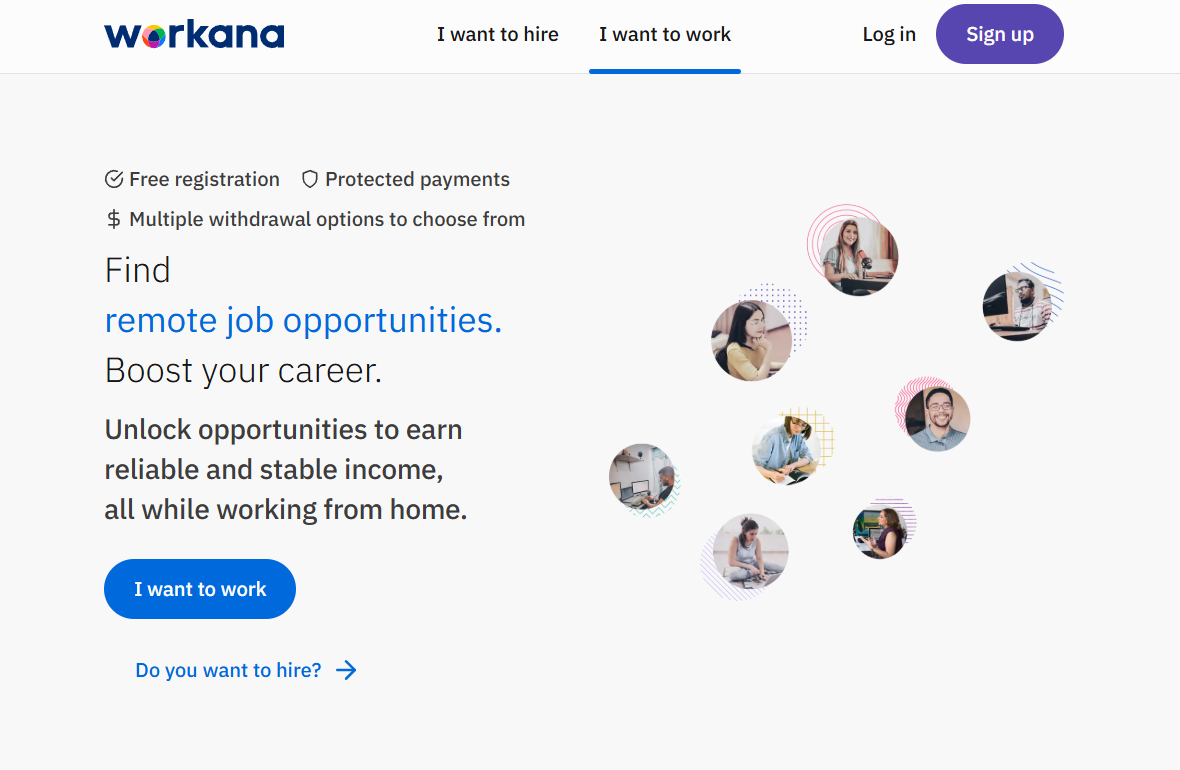This screenshot has height=770, width=1180.
Task: Click the dollar sign icon
Action: coord(114,220)
